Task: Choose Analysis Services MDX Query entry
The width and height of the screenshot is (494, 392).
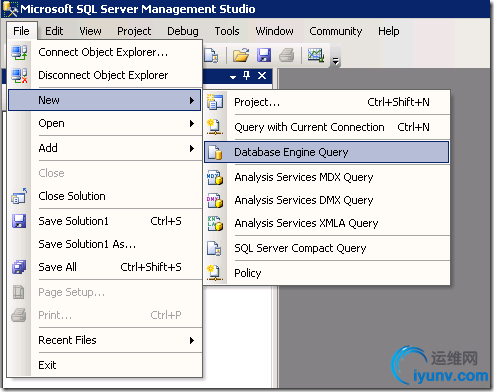Action: (x=327, y=177)
